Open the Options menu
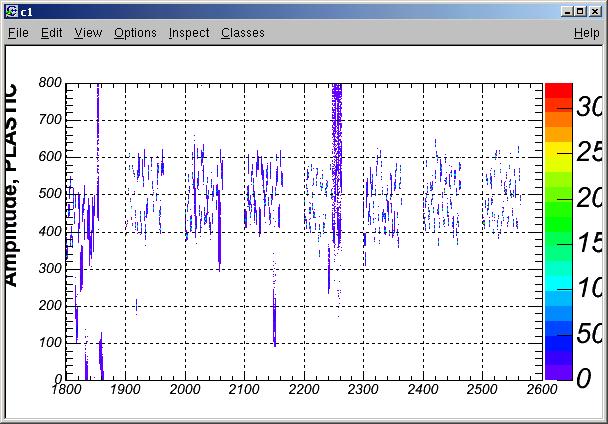The height and width of the screenshot is (424, 608). 135,33
